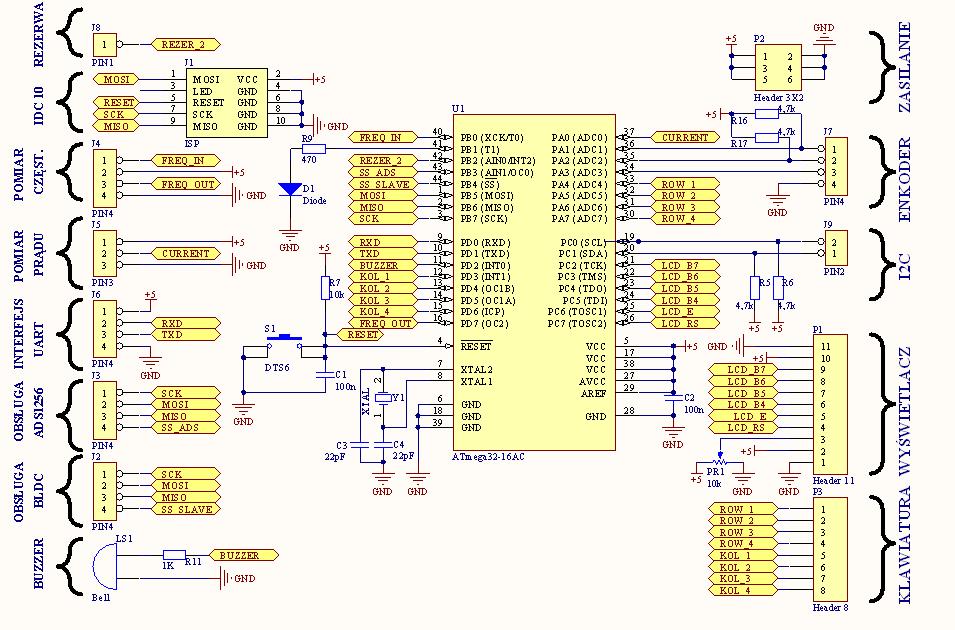Select the P3 Header 8 connector

pos(830,550)
